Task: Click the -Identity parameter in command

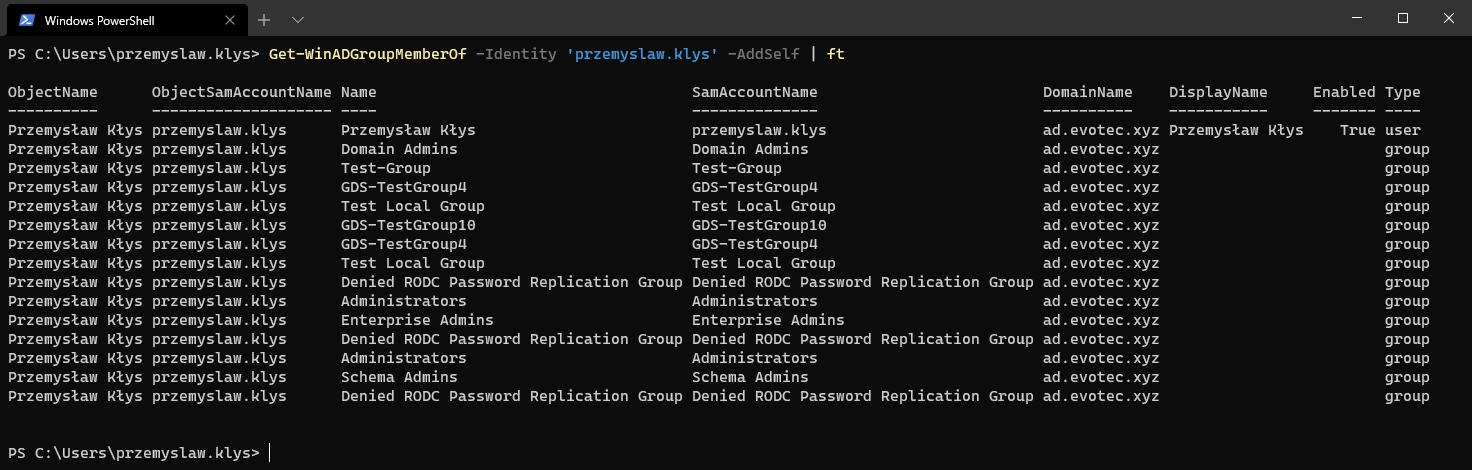Action: 516,54
